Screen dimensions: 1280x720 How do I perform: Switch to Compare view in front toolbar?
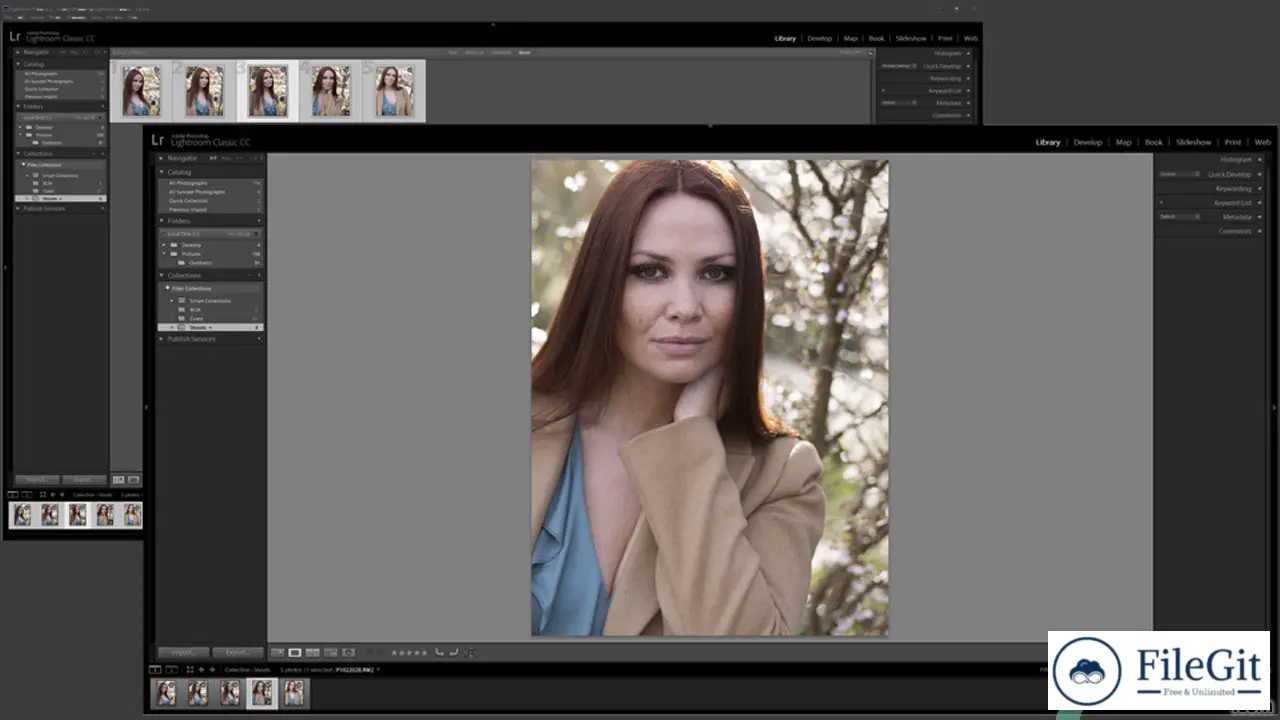(x=313, y=652)
